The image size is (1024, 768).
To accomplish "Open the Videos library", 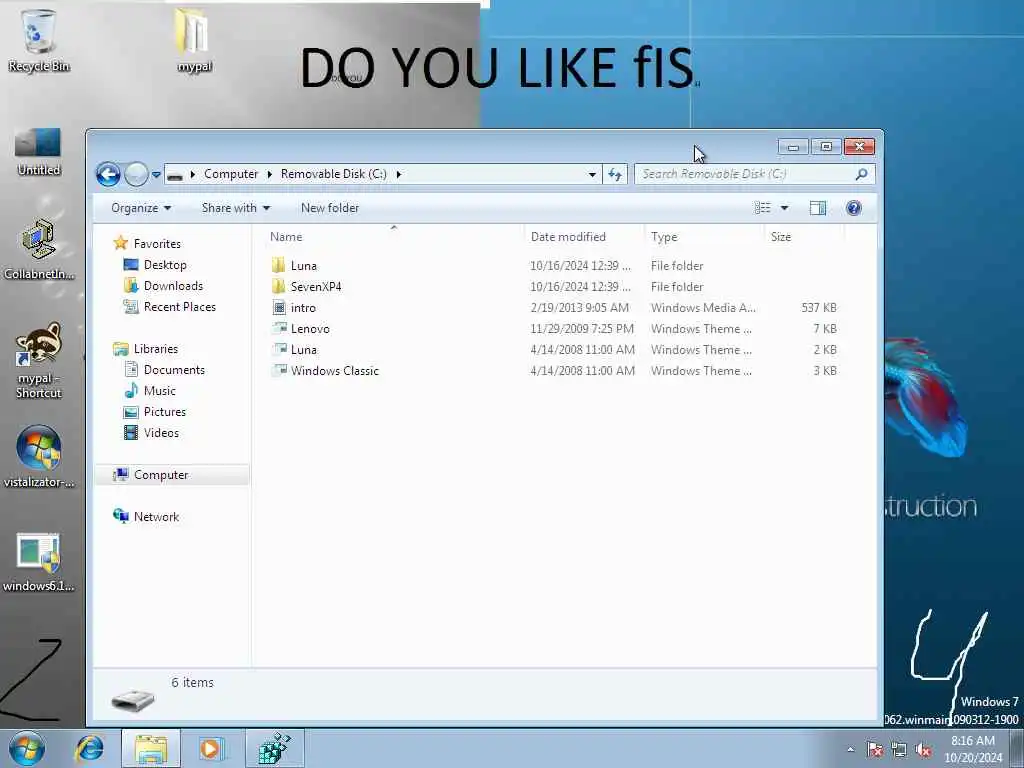I will (161, 432).
